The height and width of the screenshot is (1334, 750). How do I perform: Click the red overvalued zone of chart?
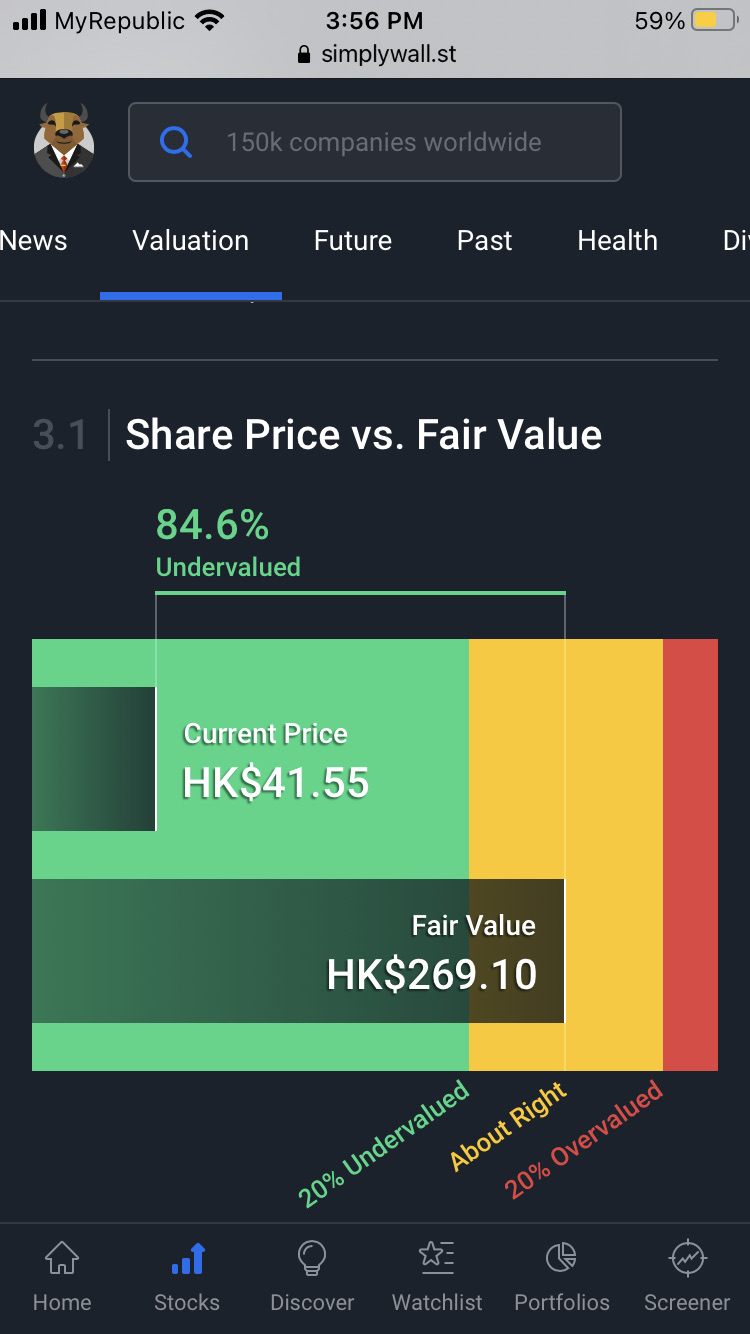pyautogui.click(x=690, y=855)
